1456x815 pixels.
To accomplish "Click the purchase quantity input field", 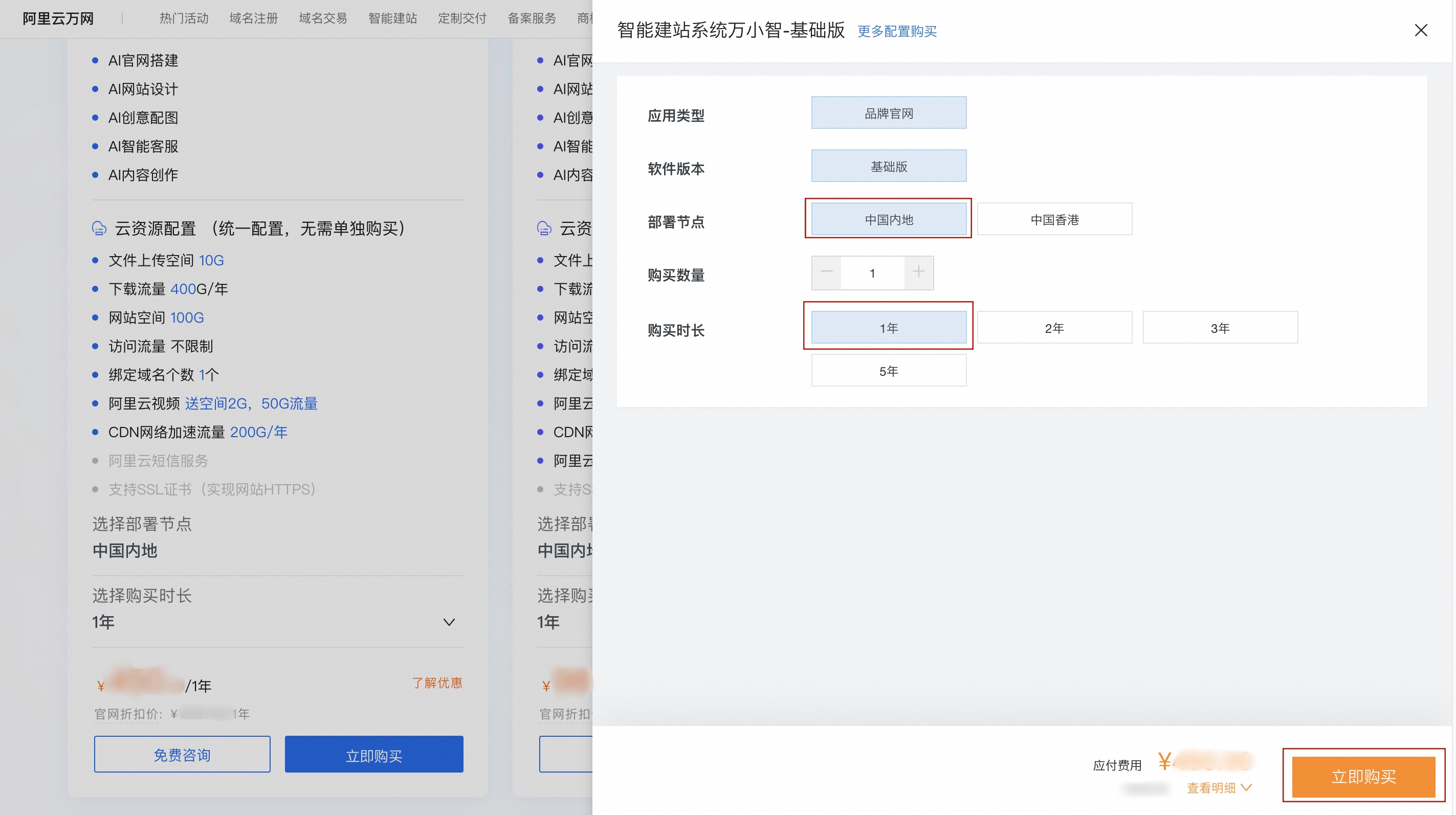I will (x=873, y=273).
